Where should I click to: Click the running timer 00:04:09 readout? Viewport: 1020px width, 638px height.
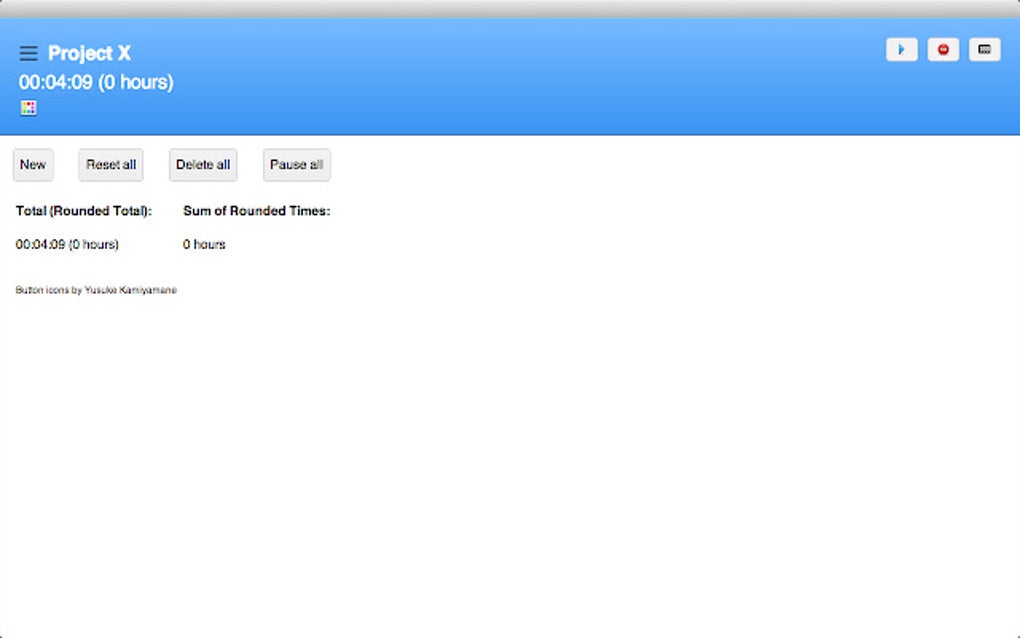93,82
